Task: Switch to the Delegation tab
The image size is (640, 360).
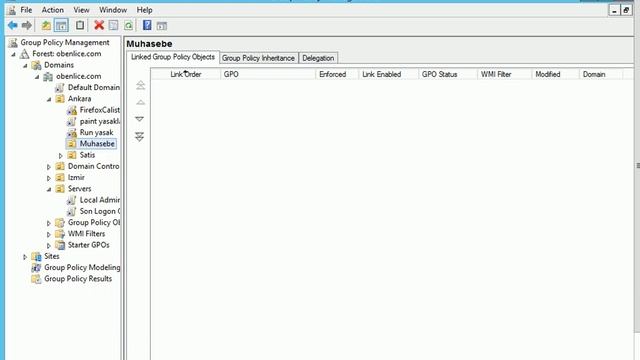Action: 318,58
